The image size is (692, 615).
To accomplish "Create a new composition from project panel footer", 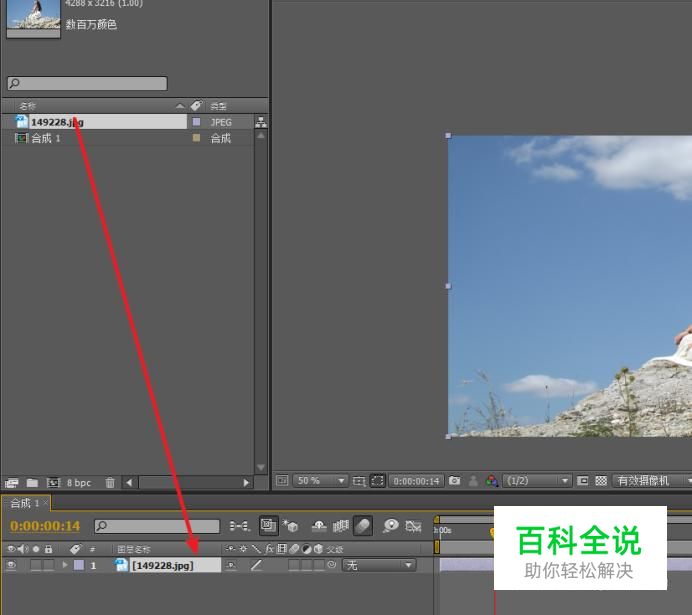I will [x=53, y=483].
